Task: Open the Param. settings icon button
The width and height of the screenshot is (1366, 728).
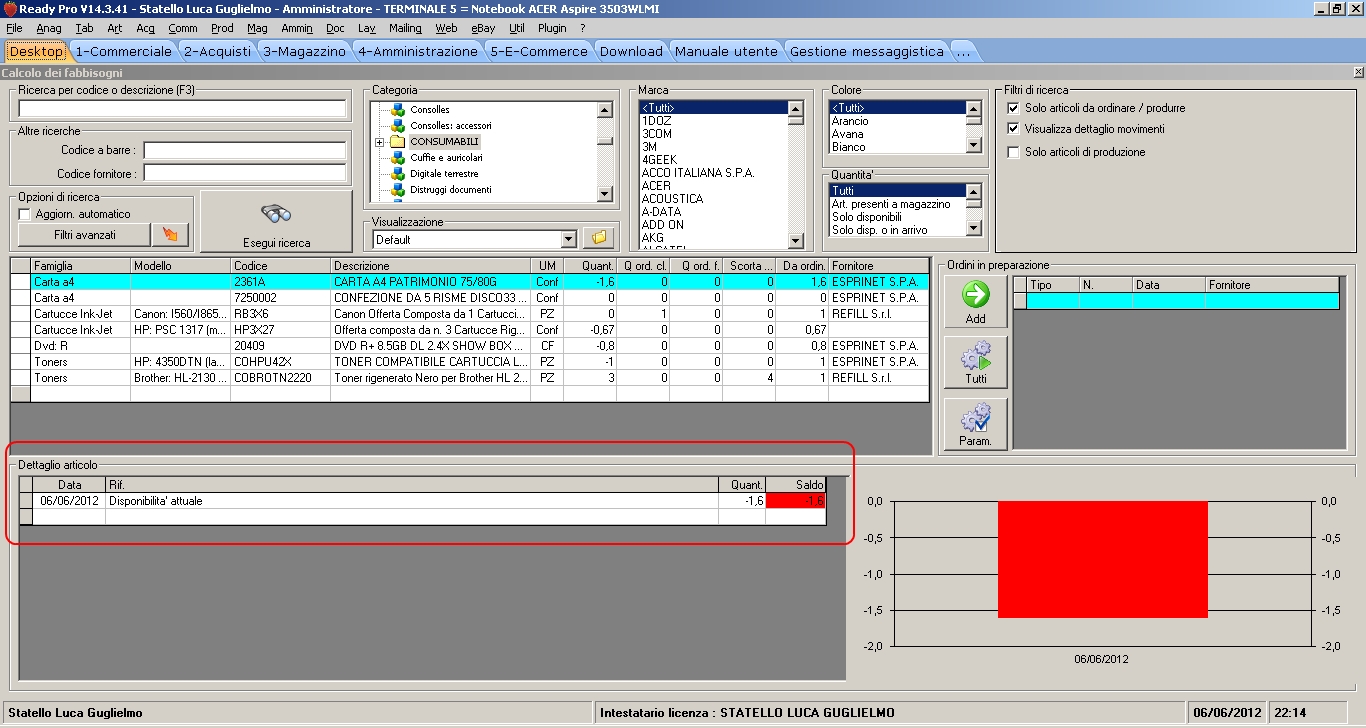Action: pos(975,424)
